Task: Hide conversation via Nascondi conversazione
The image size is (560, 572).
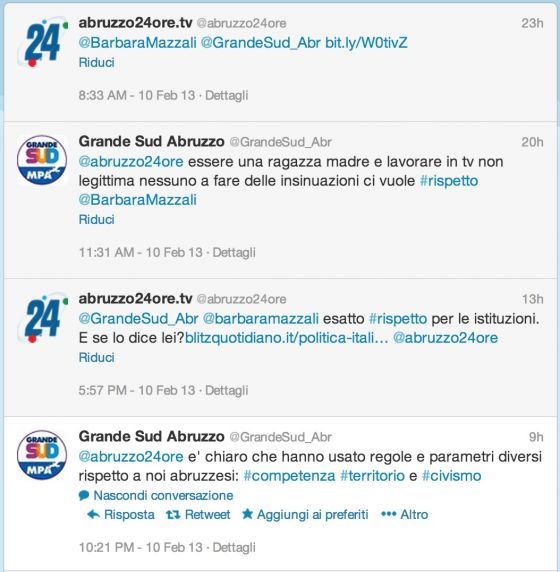Action: [163, 495]
